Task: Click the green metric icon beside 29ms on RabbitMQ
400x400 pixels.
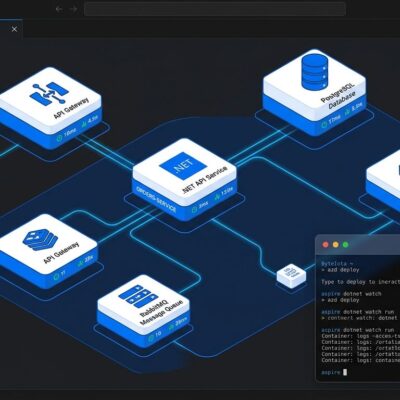Action: 171,327
